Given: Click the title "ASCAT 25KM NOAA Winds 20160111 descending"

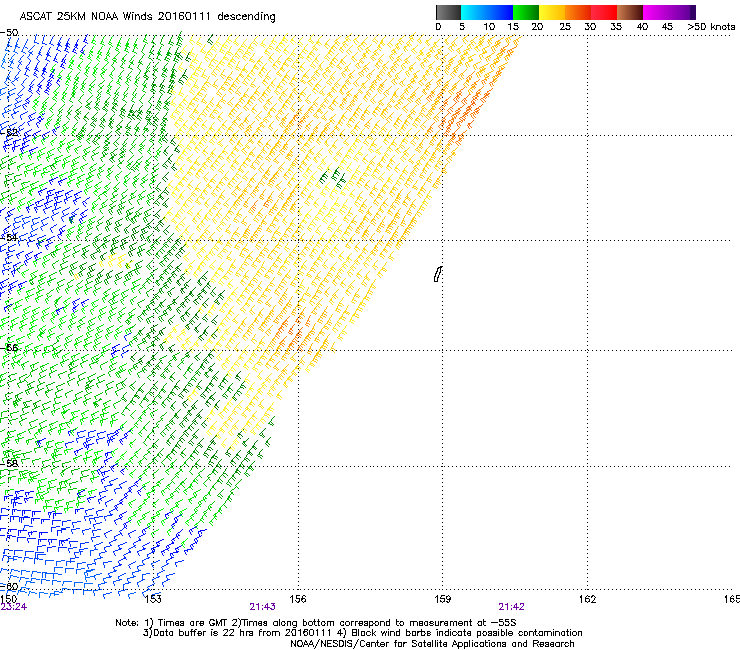Looking at the screenshot, I should pyautogui.click(x=147, y=16).
